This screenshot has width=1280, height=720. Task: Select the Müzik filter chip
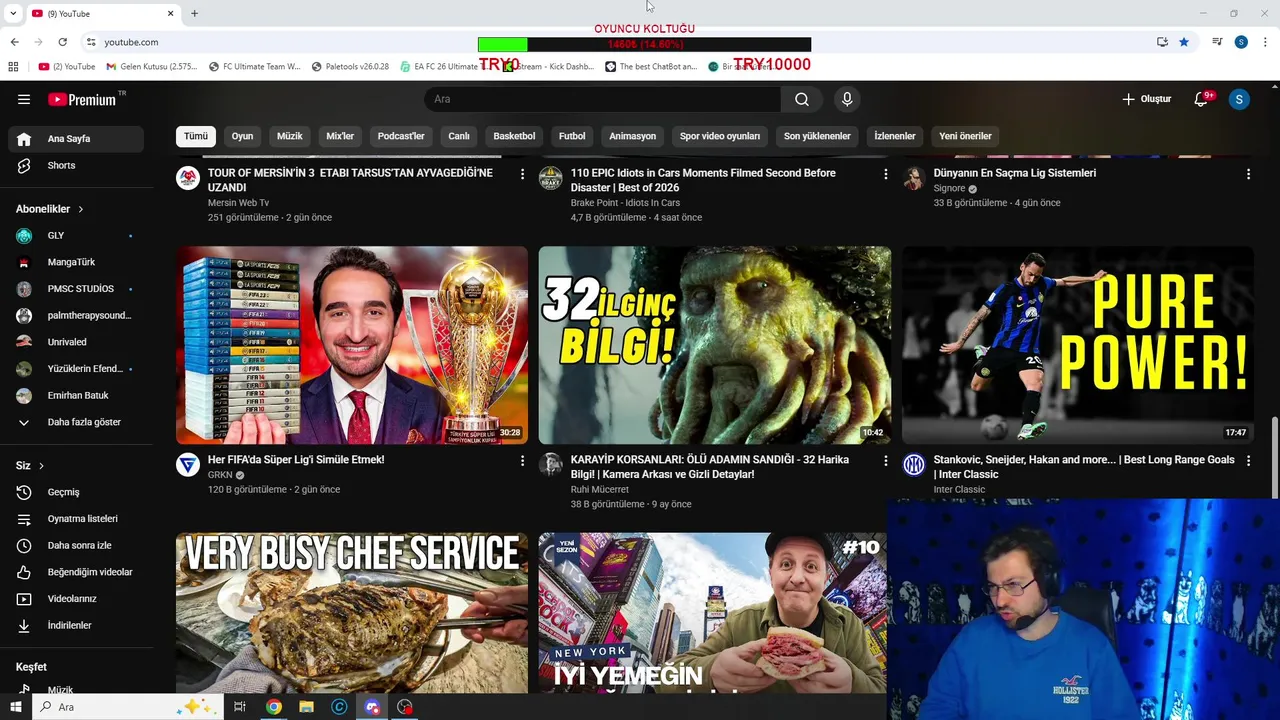pos(289,136)
